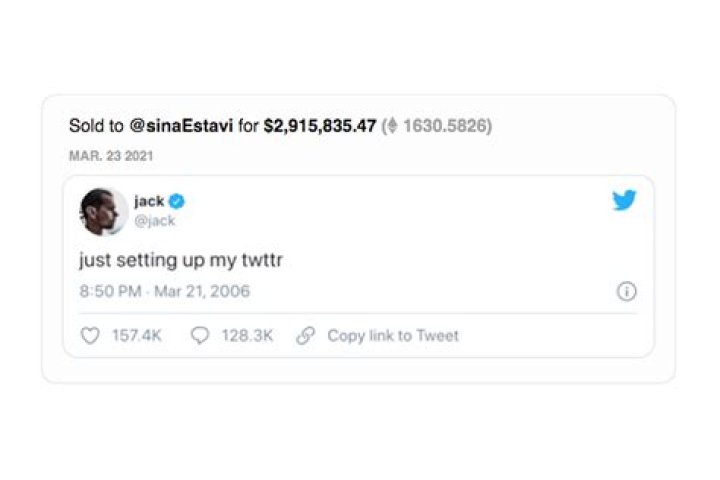The height and width of the screenshot is (480, 720).
Task: Click the MAR. 23 2021 sale date
Action: click(x=111, y=157)
